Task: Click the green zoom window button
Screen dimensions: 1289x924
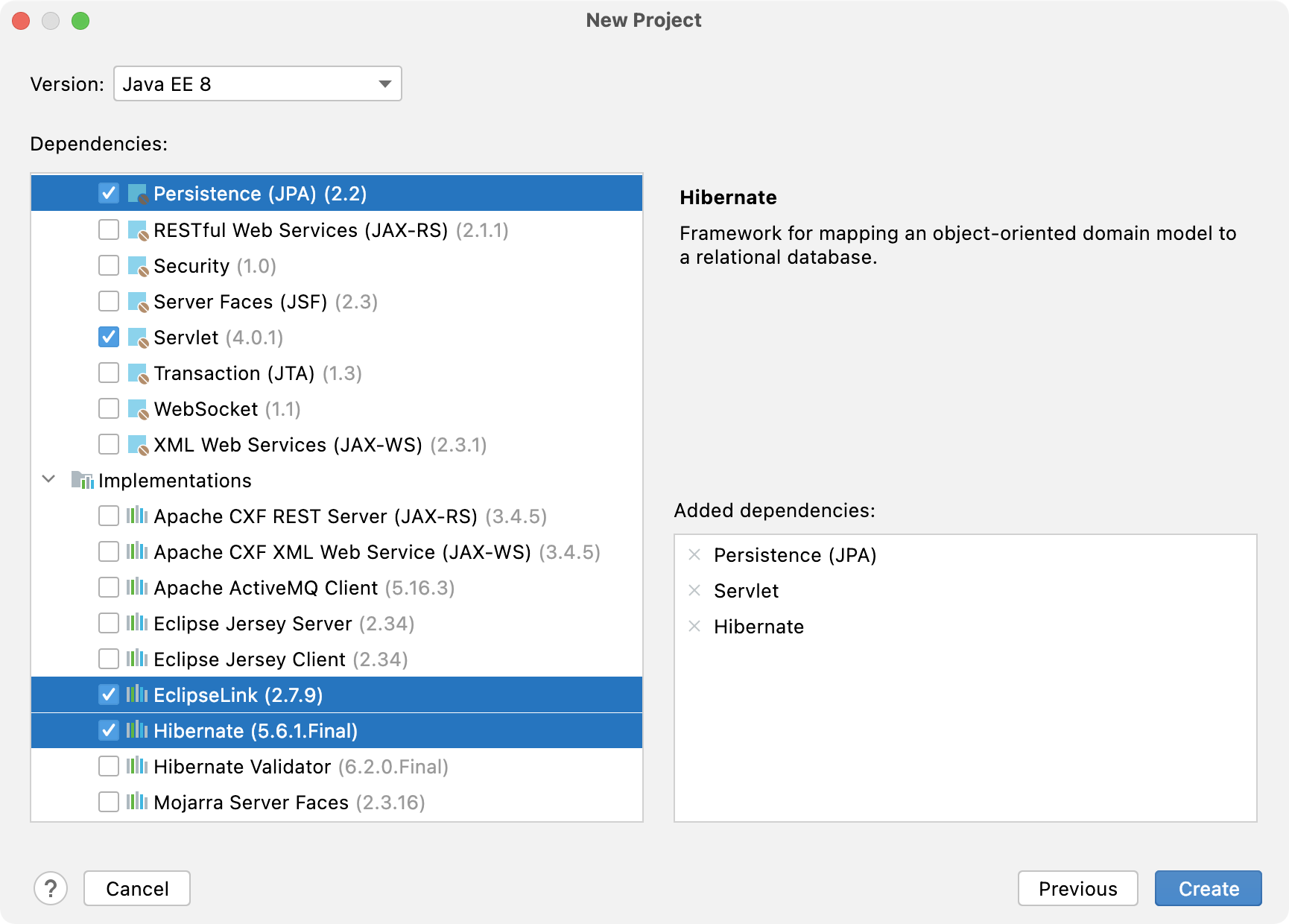Action: (80, 21)
